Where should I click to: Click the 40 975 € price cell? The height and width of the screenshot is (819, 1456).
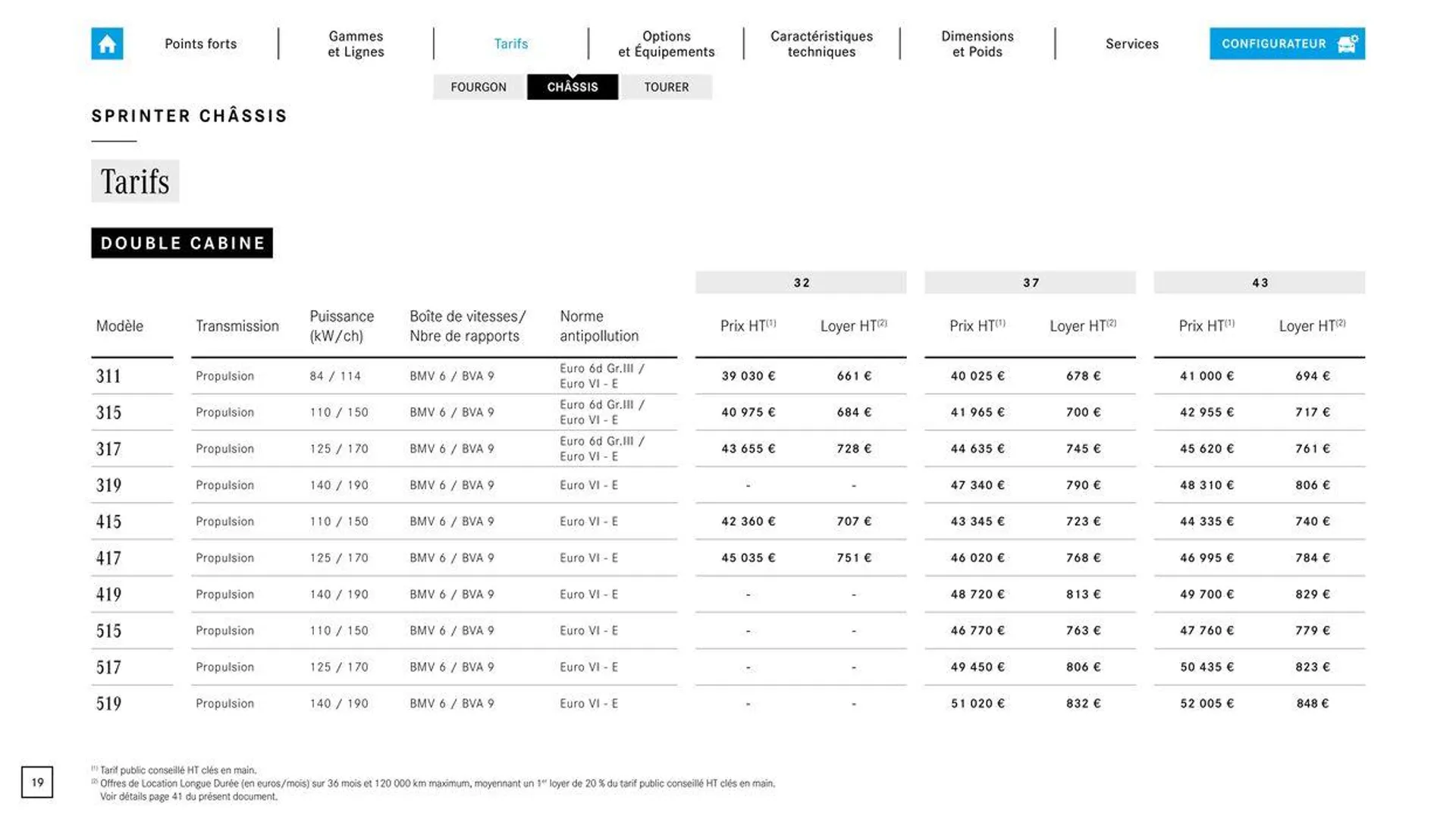click(x=748, y=413)
